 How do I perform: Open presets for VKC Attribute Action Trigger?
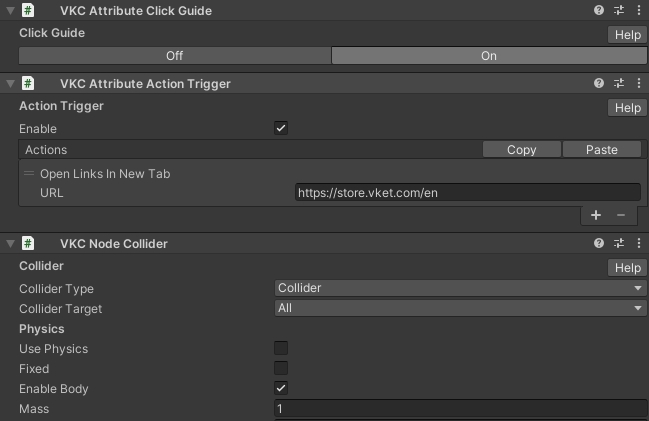pos(618,84)
